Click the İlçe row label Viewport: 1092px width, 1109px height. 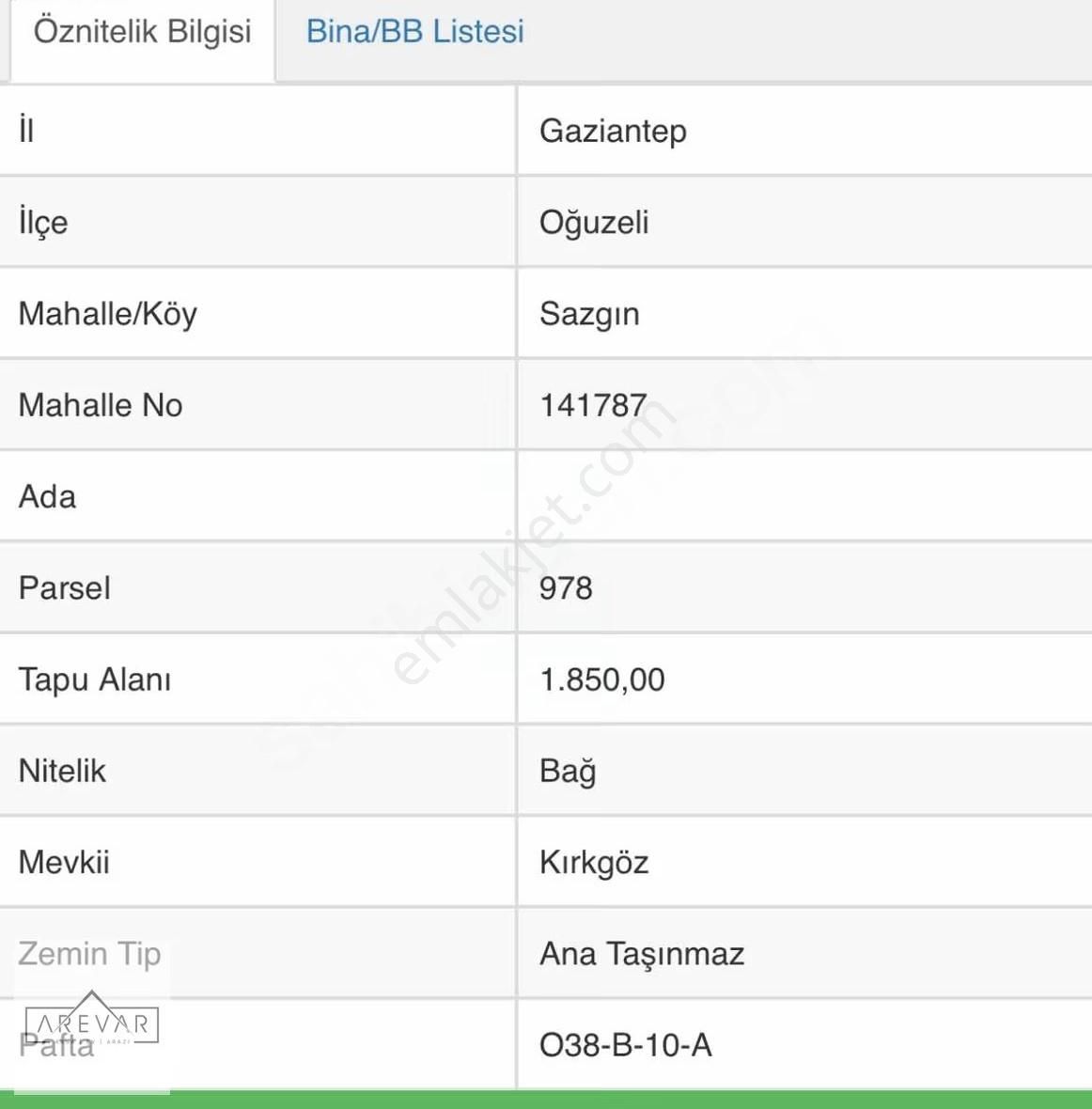tap(43, 223)
